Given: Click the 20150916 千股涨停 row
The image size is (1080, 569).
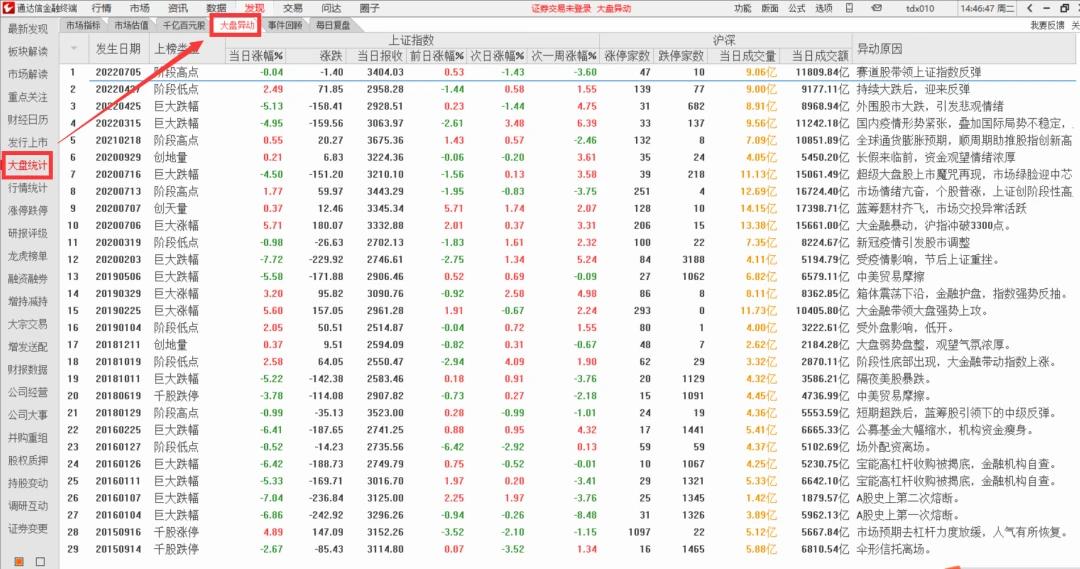Looking at the screenshot, I should pos(570,532).
